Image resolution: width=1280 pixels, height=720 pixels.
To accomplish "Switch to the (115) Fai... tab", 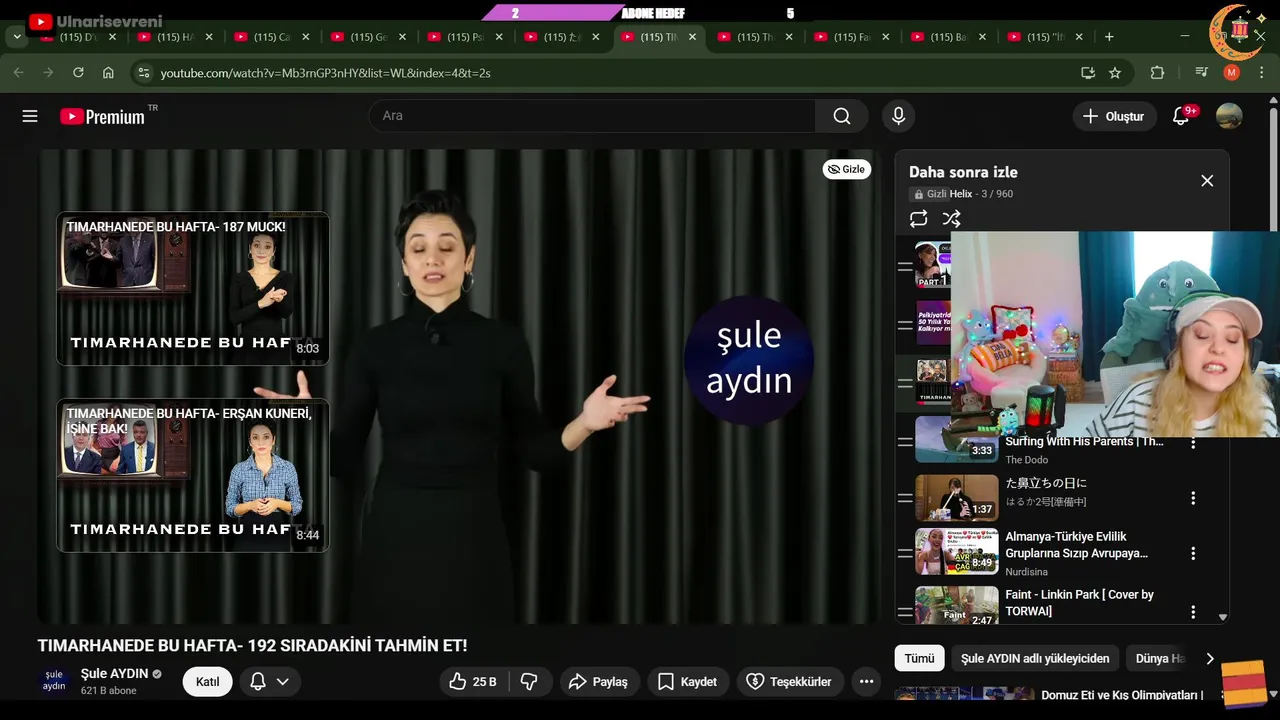I will pyautogui.click(x=852, y=37).
